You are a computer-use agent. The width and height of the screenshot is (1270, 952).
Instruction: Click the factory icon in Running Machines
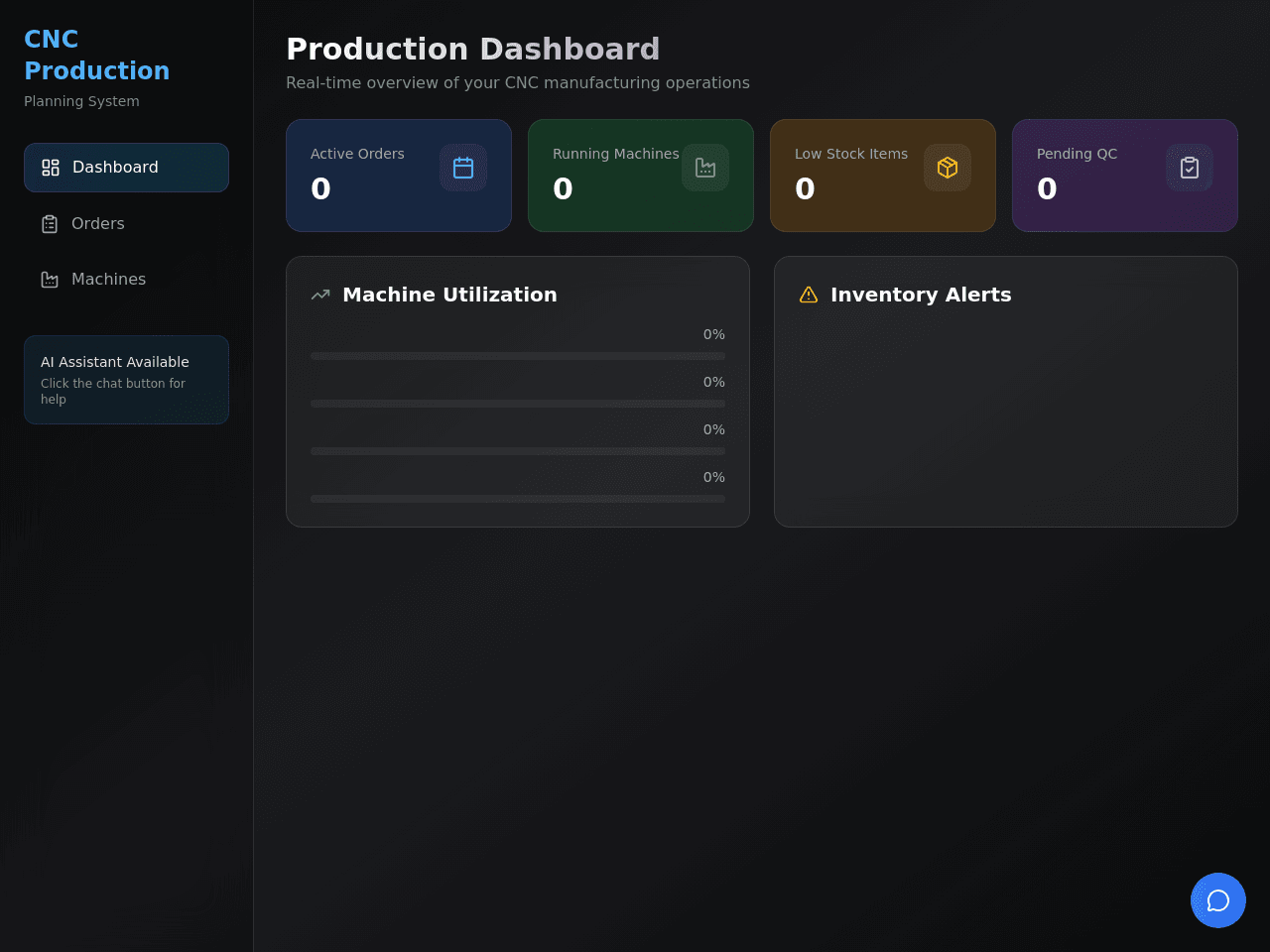705,168
